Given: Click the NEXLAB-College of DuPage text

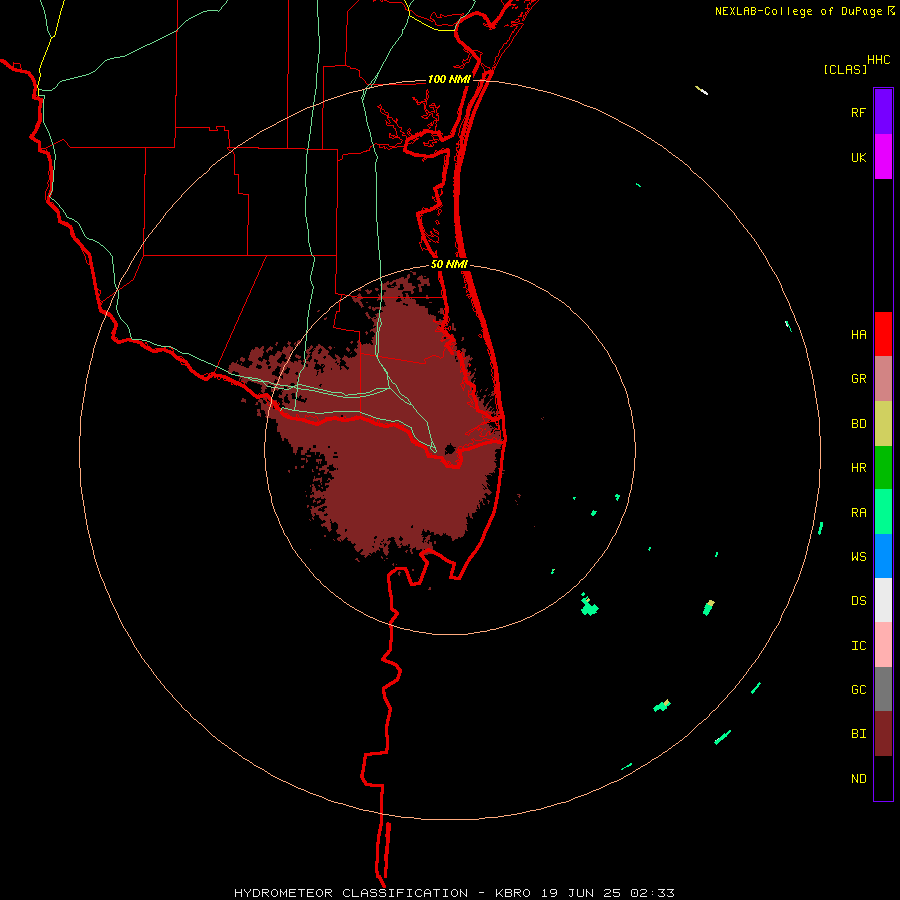Looking at the screenshot, I should click(798, 11).
